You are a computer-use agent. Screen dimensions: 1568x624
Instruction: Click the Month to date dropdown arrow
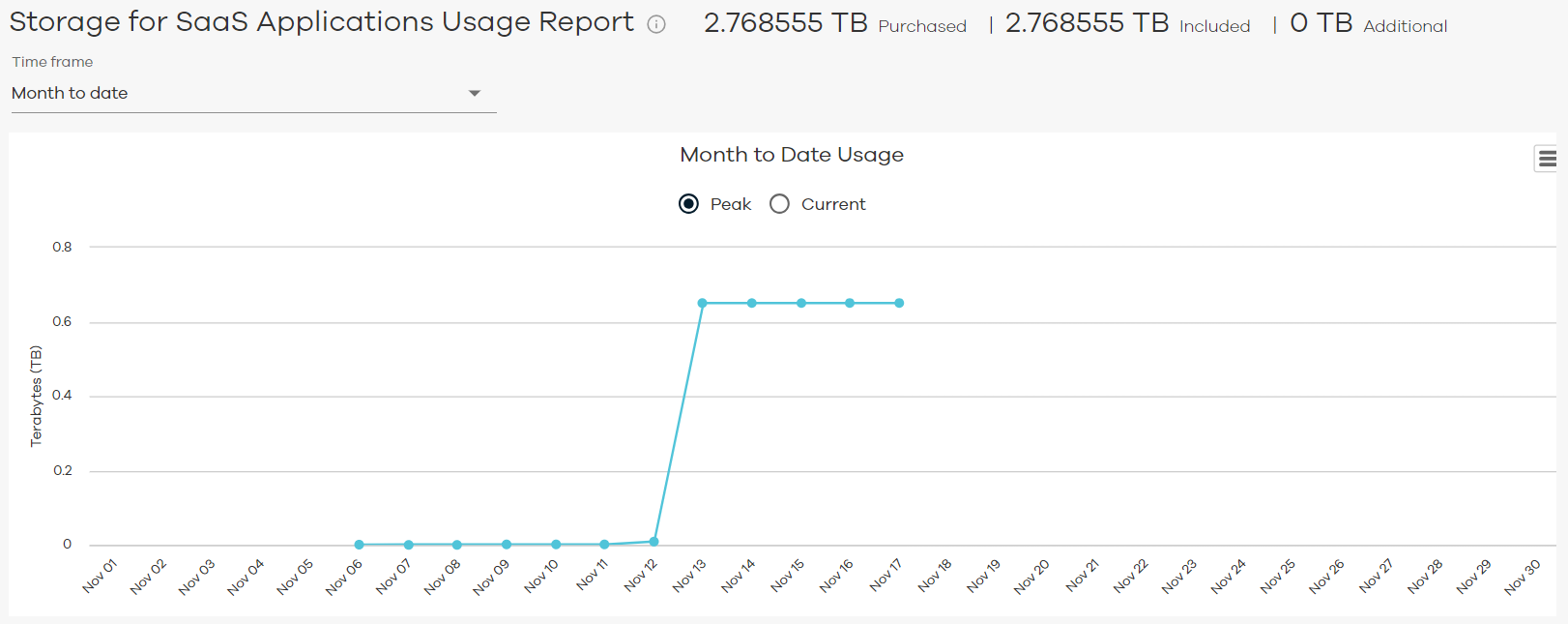click(x=475, y=93)
